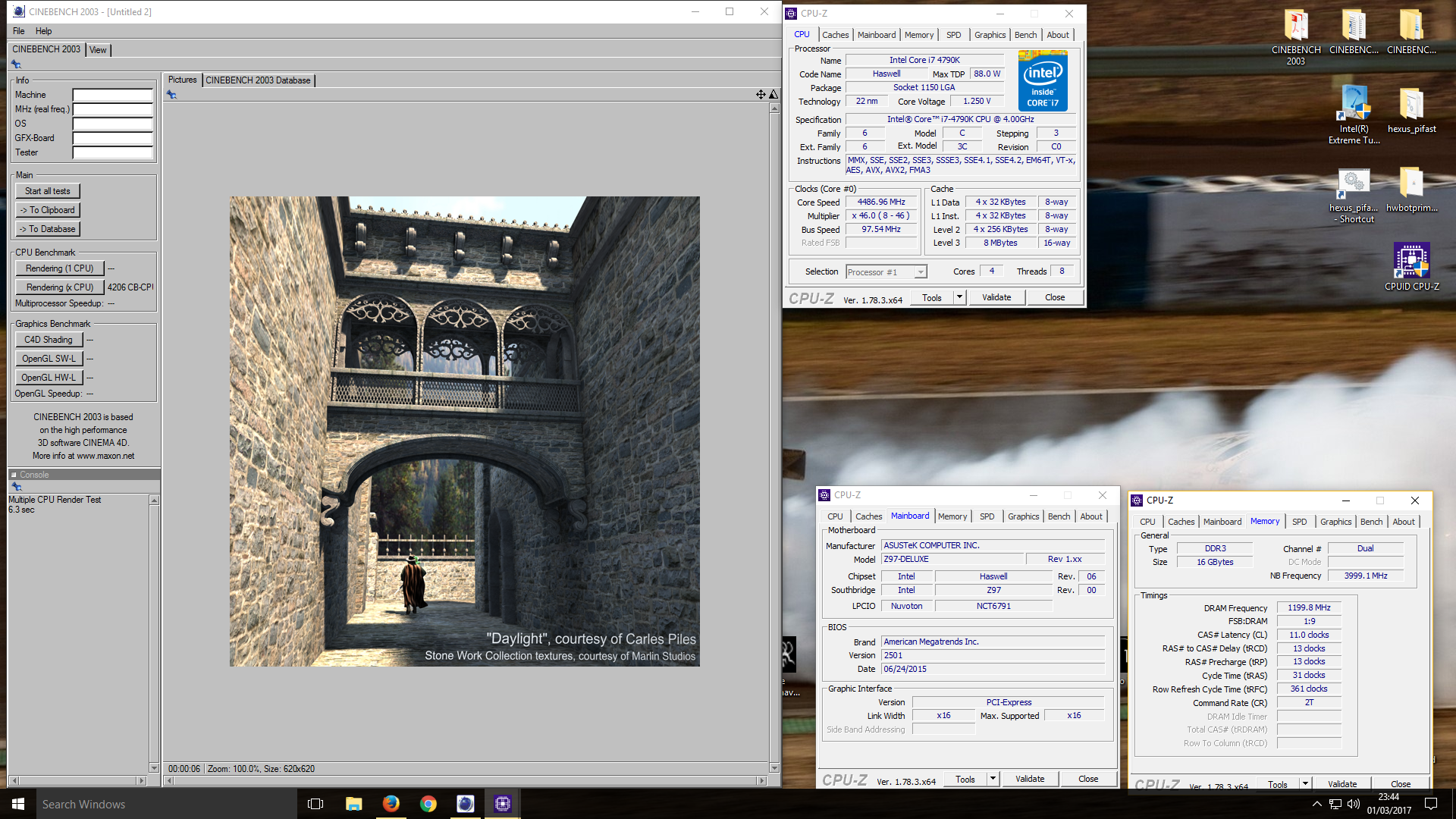Screen dimensions: 1456x819
Task: Open Tools dropdown arrow in CPU window
Action: [x=959, y=297]
